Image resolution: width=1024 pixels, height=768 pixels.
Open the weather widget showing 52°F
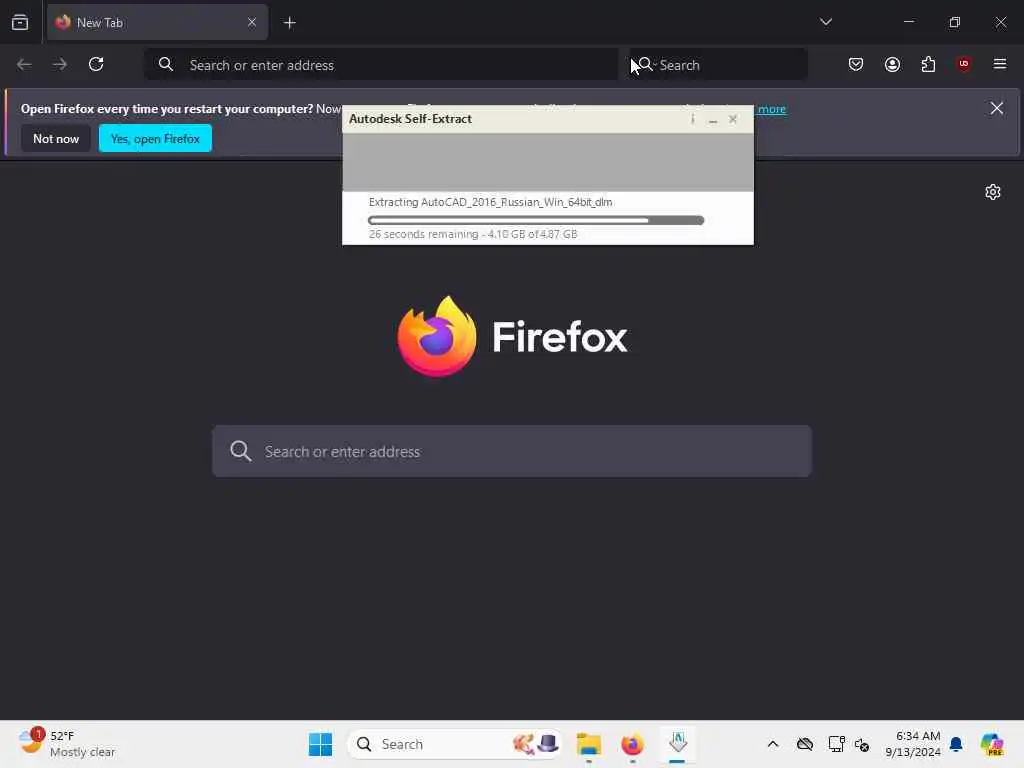click(67, 743)
